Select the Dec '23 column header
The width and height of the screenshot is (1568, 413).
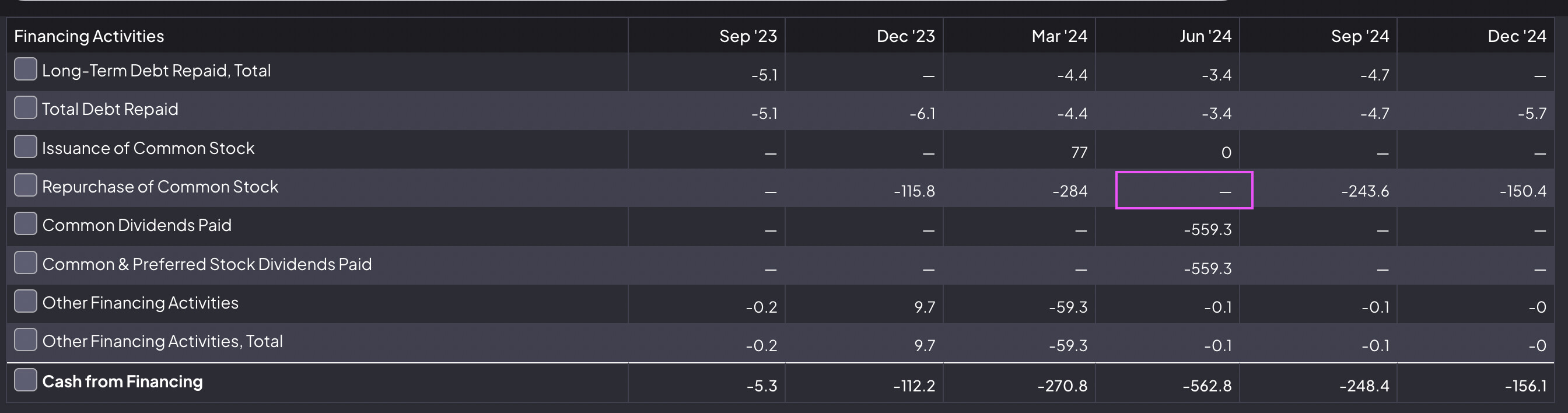905,36
